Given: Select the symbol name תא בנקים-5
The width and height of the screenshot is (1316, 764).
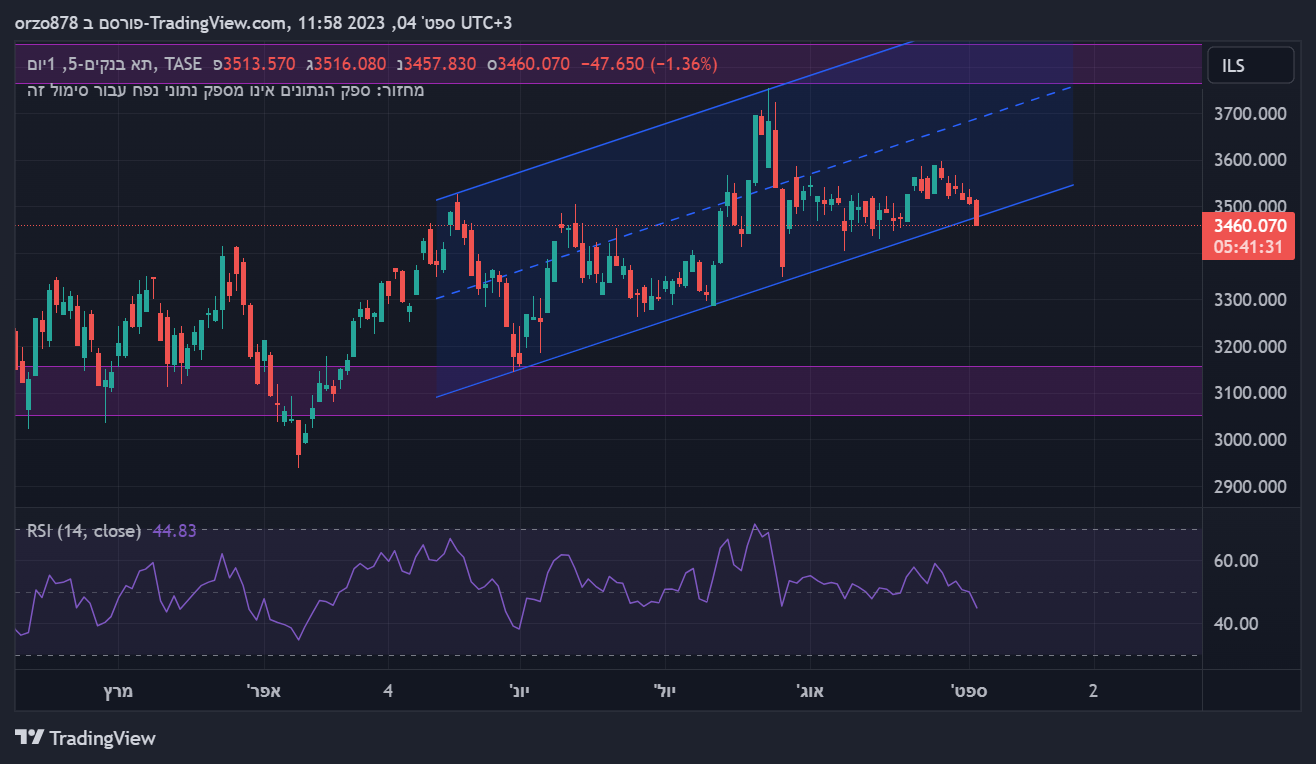Looking at the screenshot, I should point(116,64).
